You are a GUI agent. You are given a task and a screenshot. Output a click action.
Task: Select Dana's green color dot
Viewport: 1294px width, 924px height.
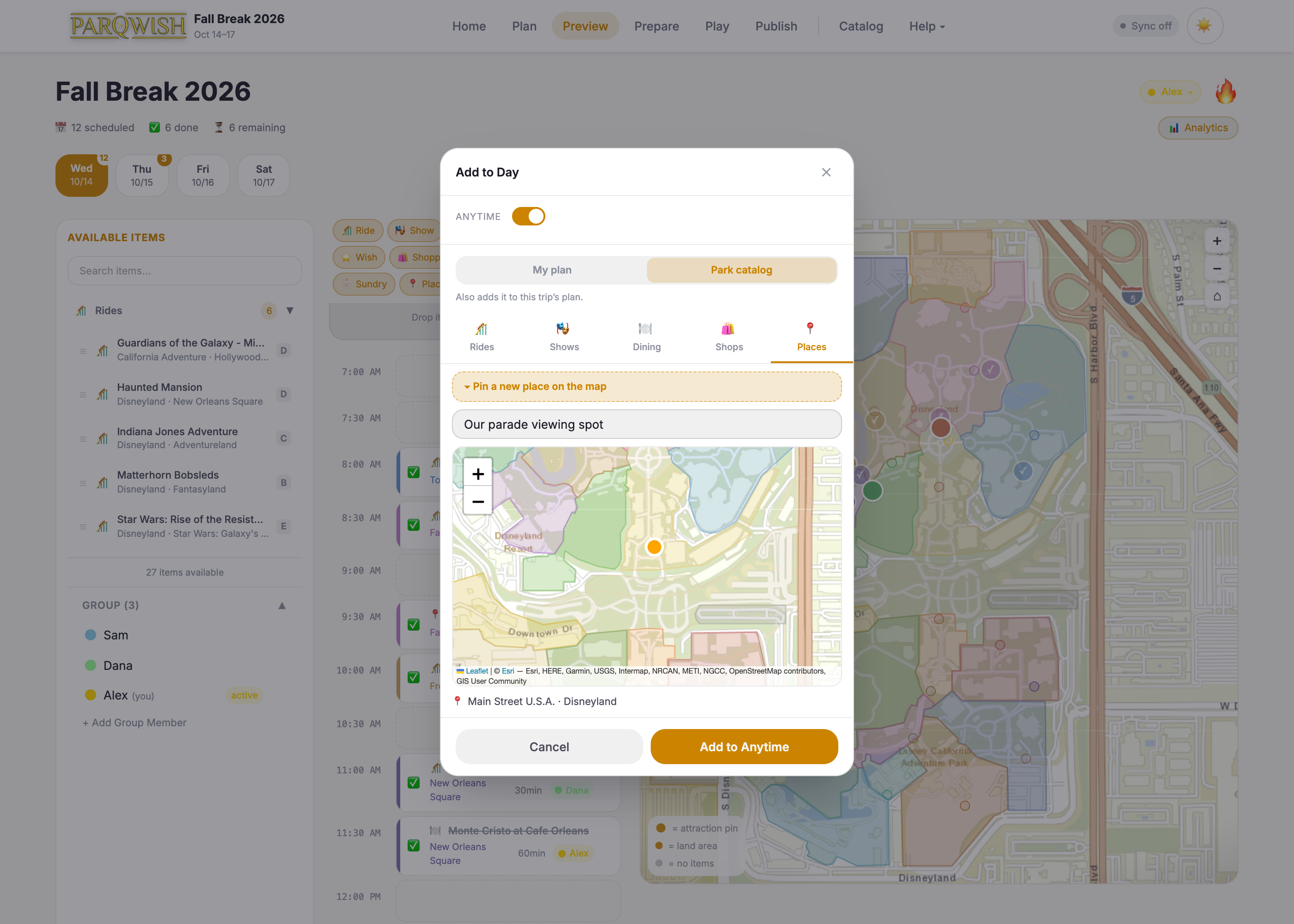91,665
